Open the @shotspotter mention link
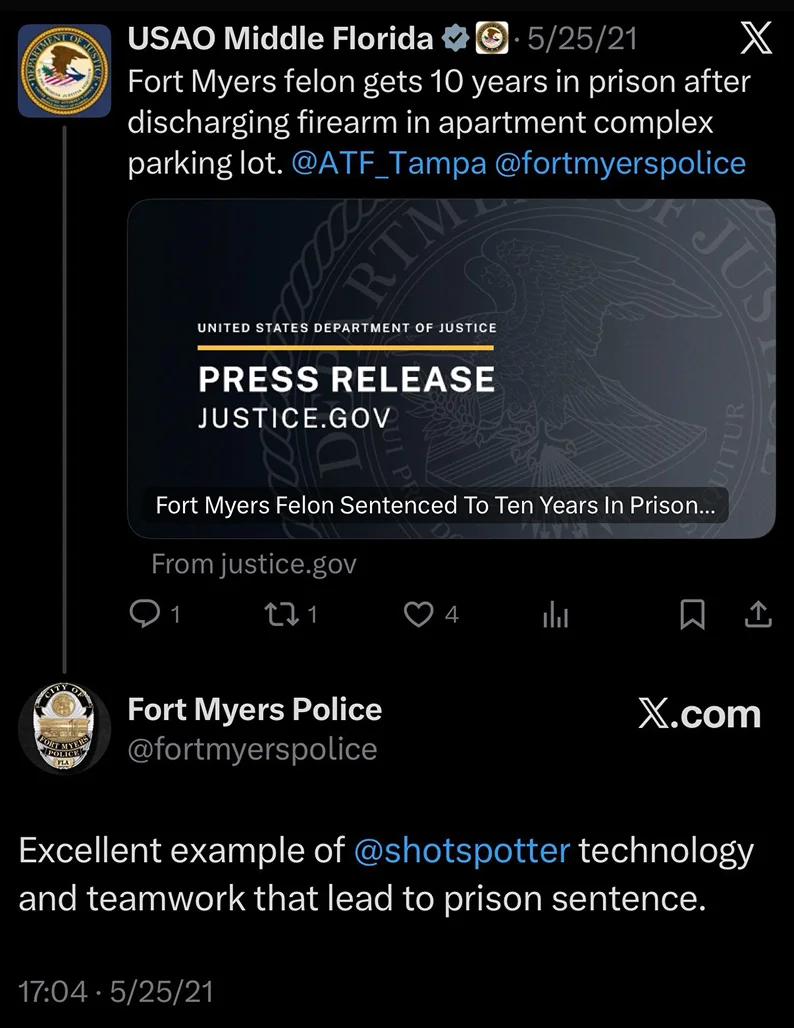Image resolution: width=794 pixels, height=1028 pixels. [462, 851]
